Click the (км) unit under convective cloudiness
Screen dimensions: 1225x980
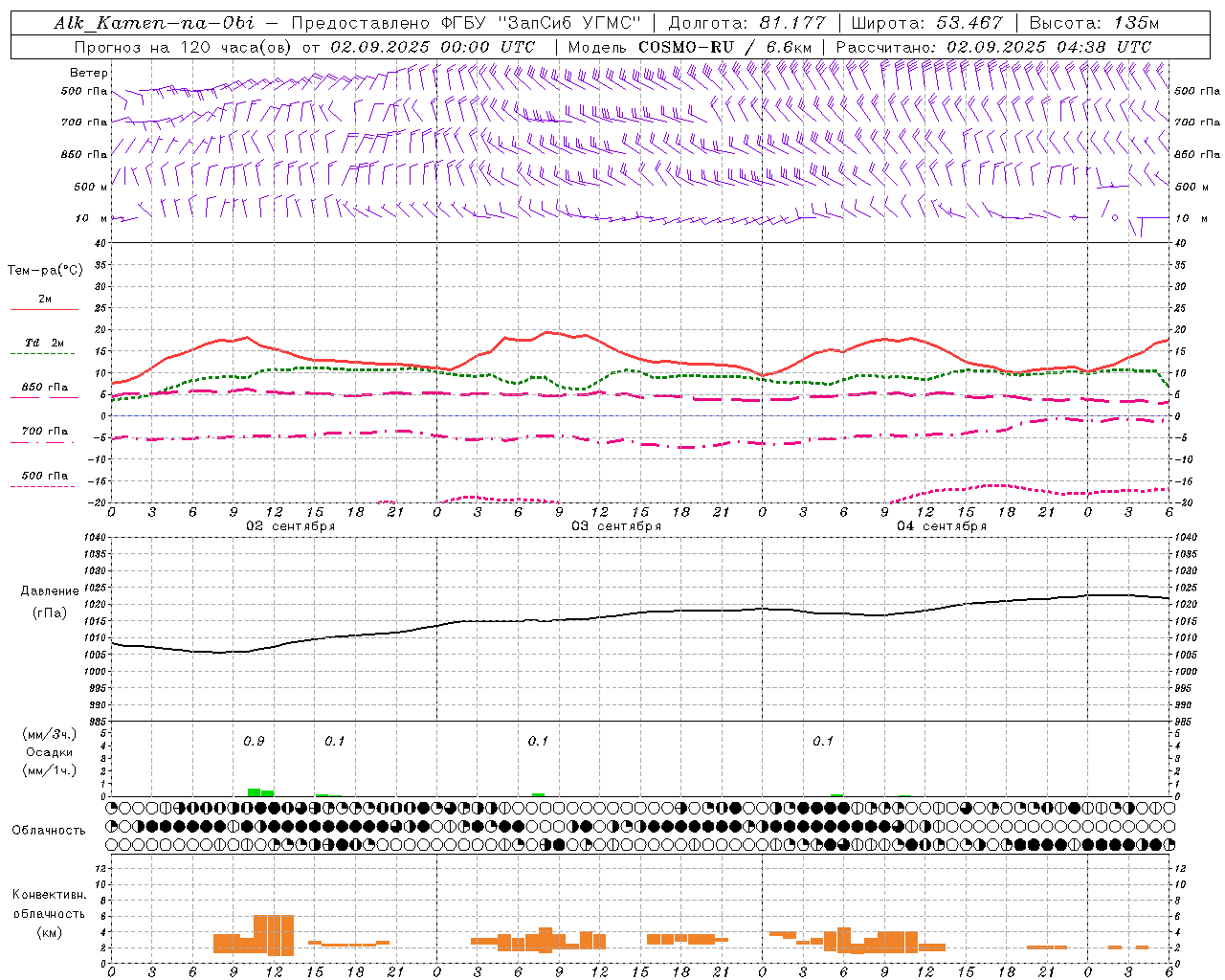(49, 932)
